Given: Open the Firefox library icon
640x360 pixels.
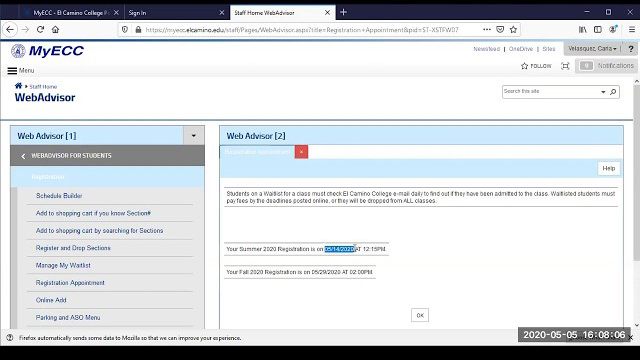Looking at the screenshot, I should pos(582,29).
